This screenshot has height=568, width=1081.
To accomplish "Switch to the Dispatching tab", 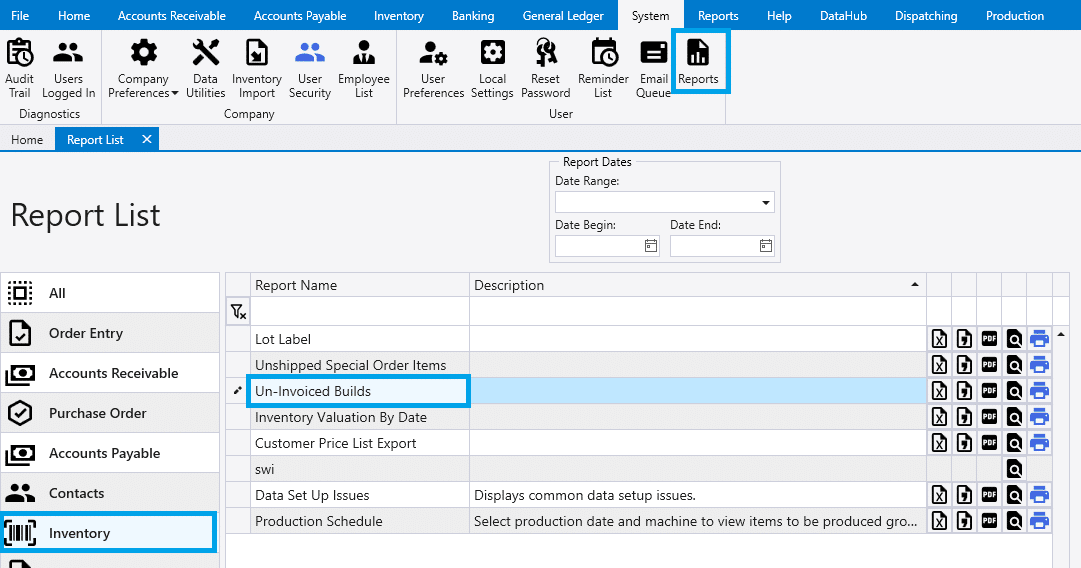I will 926,15.
